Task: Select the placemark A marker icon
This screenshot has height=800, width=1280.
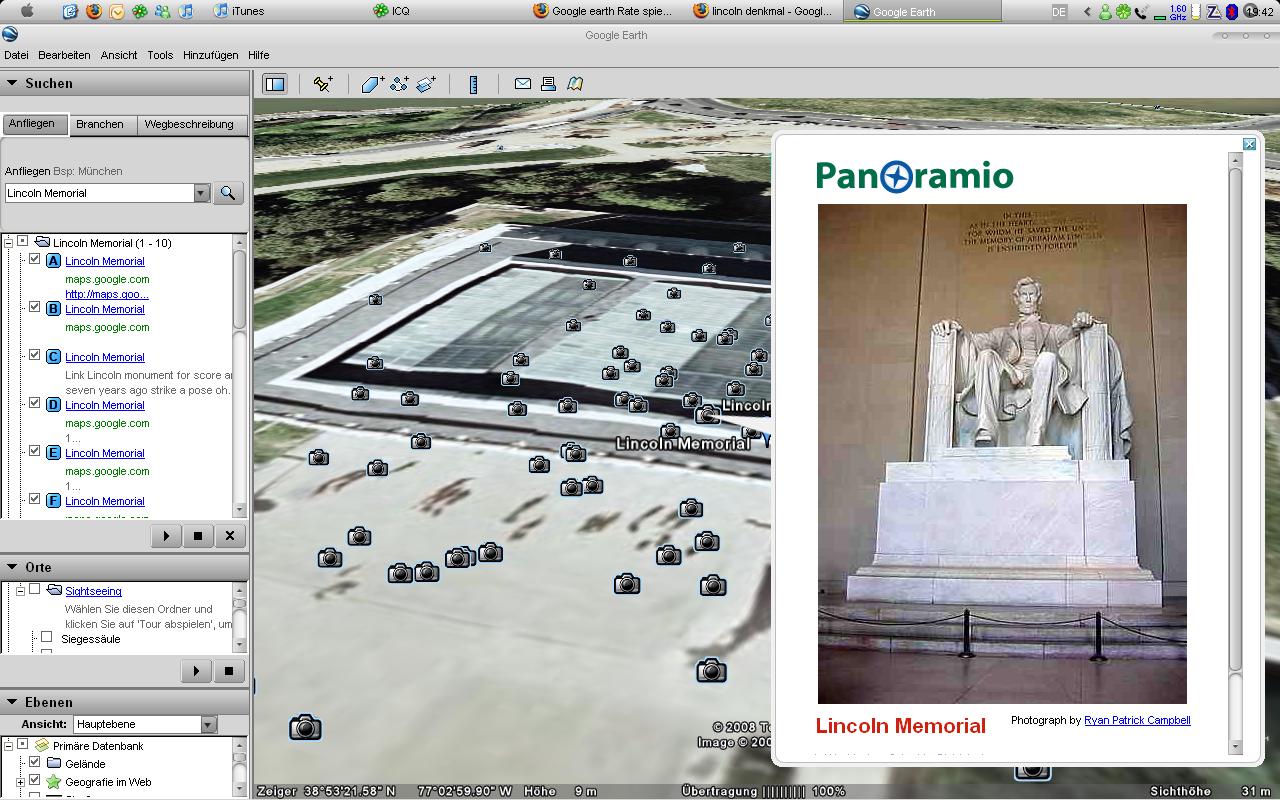Action: 54,260
